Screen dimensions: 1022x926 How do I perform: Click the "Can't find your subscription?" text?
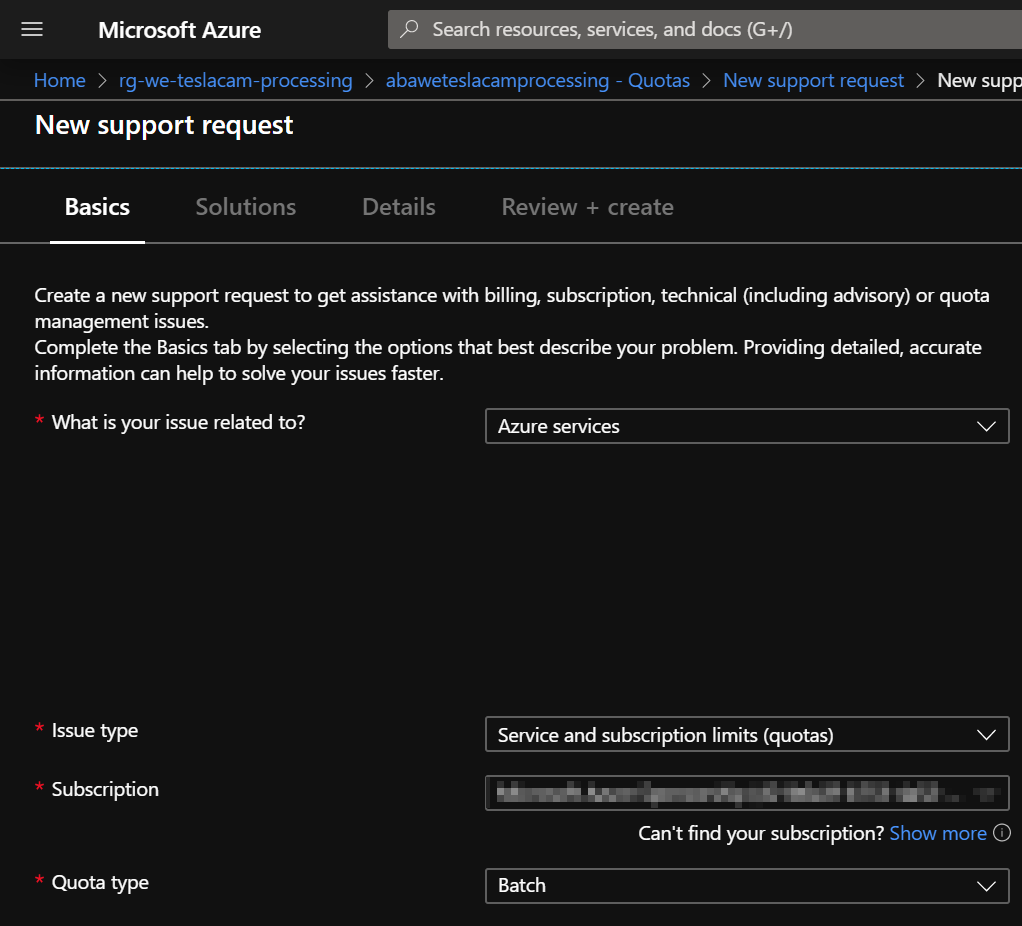click(761, 833)
